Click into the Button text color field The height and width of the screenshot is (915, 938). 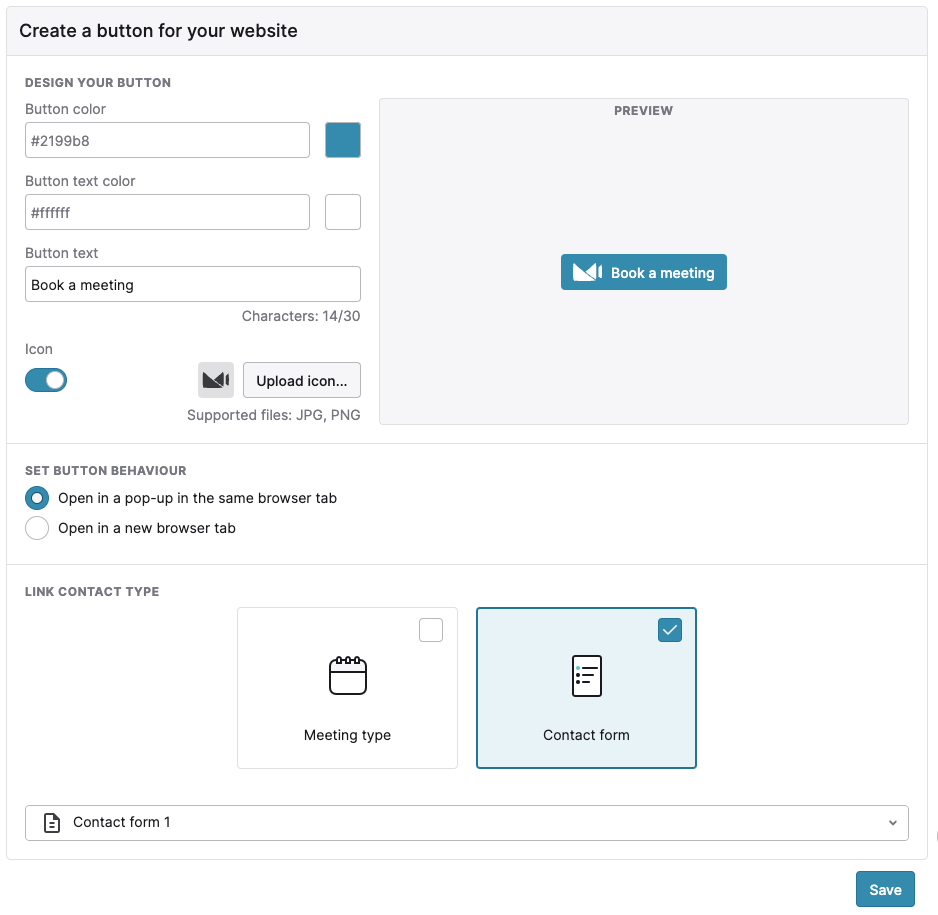click(x=168, y=212)
